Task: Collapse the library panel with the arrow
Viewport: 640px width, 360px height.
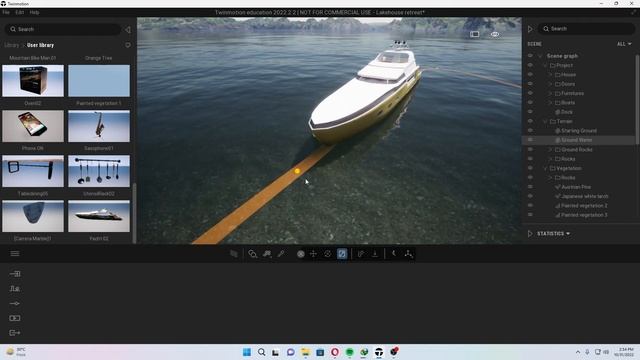Action: tap(128, 29)
